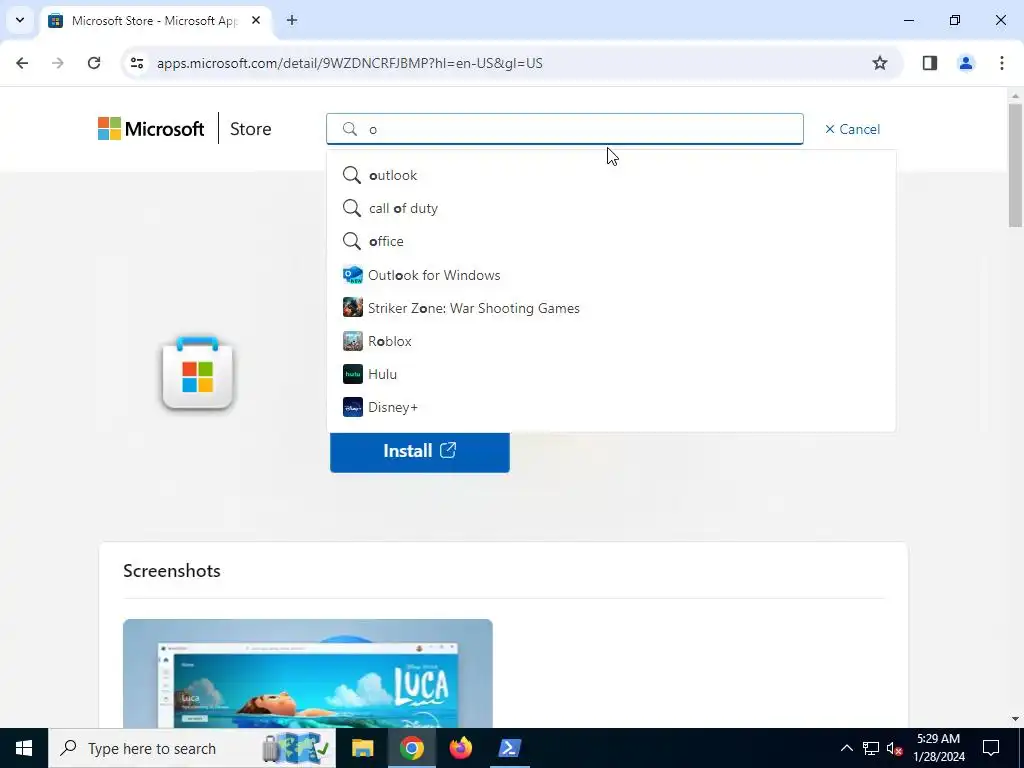The image size is (1024, 768).
Task: Click the address bar URL
Action: coord(349,63)
